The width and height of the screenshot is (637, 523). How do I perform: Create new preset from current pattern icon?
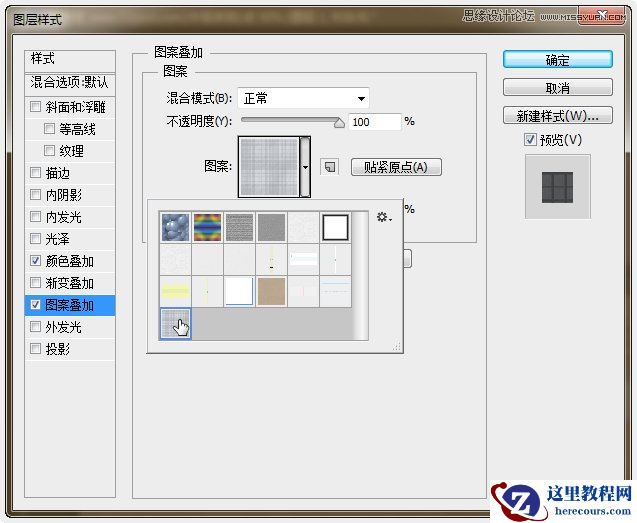point(330,167)
